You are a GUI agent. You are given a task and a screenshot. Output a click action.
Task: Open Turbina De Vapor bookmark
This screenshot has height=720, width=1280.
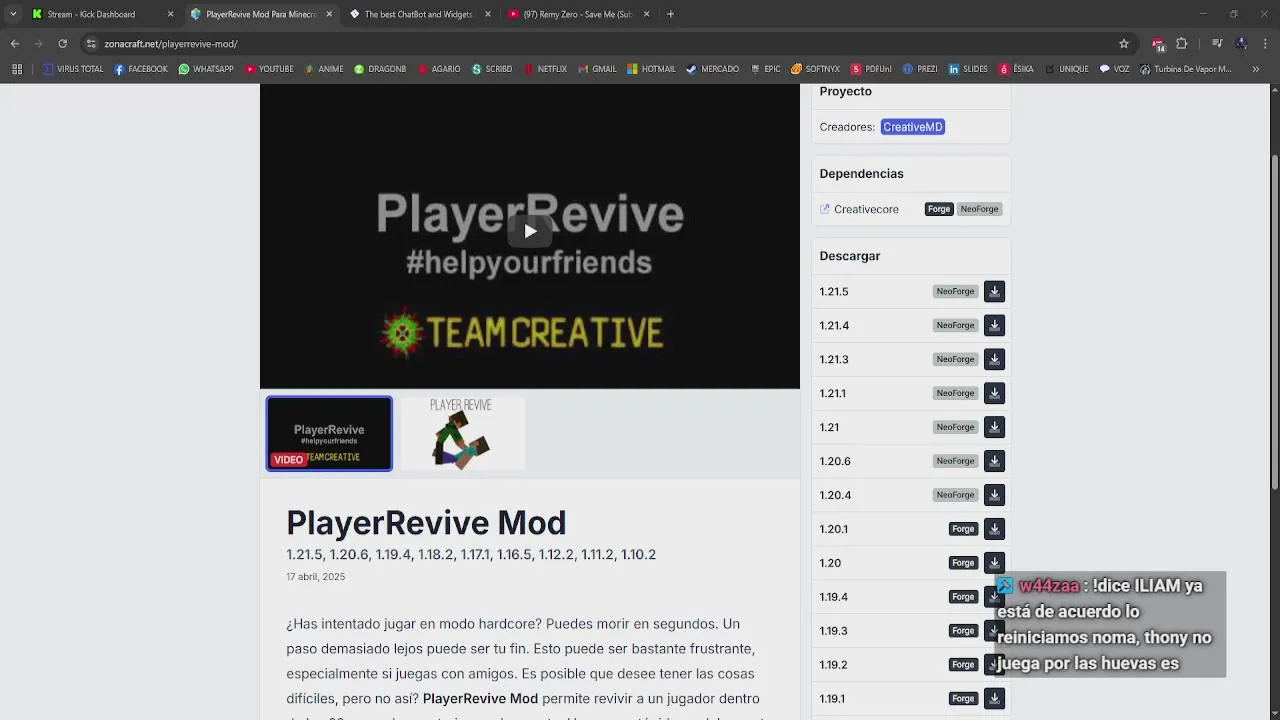click(1186, 69)
